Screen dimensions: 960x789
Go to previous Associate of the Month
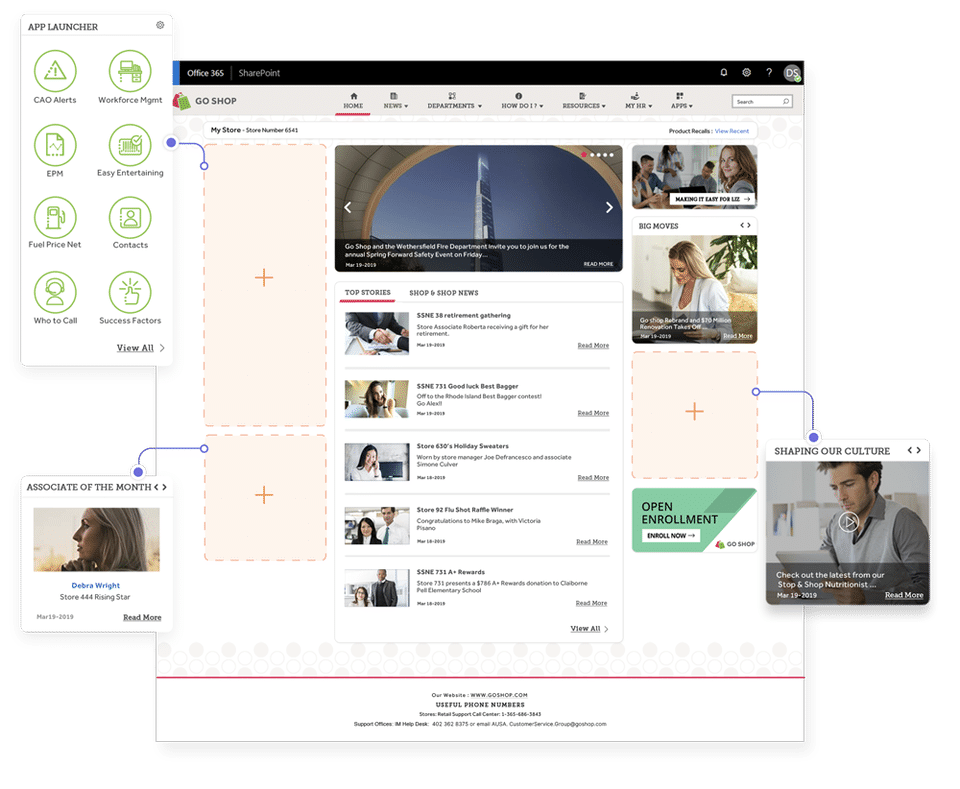156,487
